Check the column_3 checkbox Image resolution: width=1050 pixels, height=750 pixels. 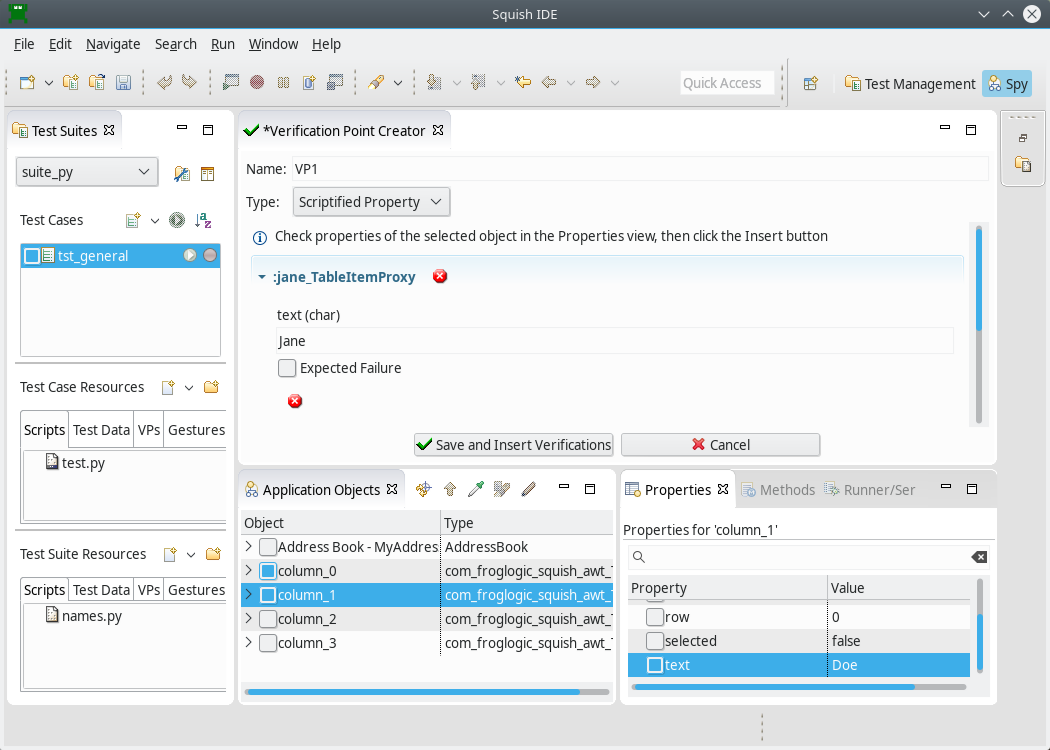click(268, 644)
